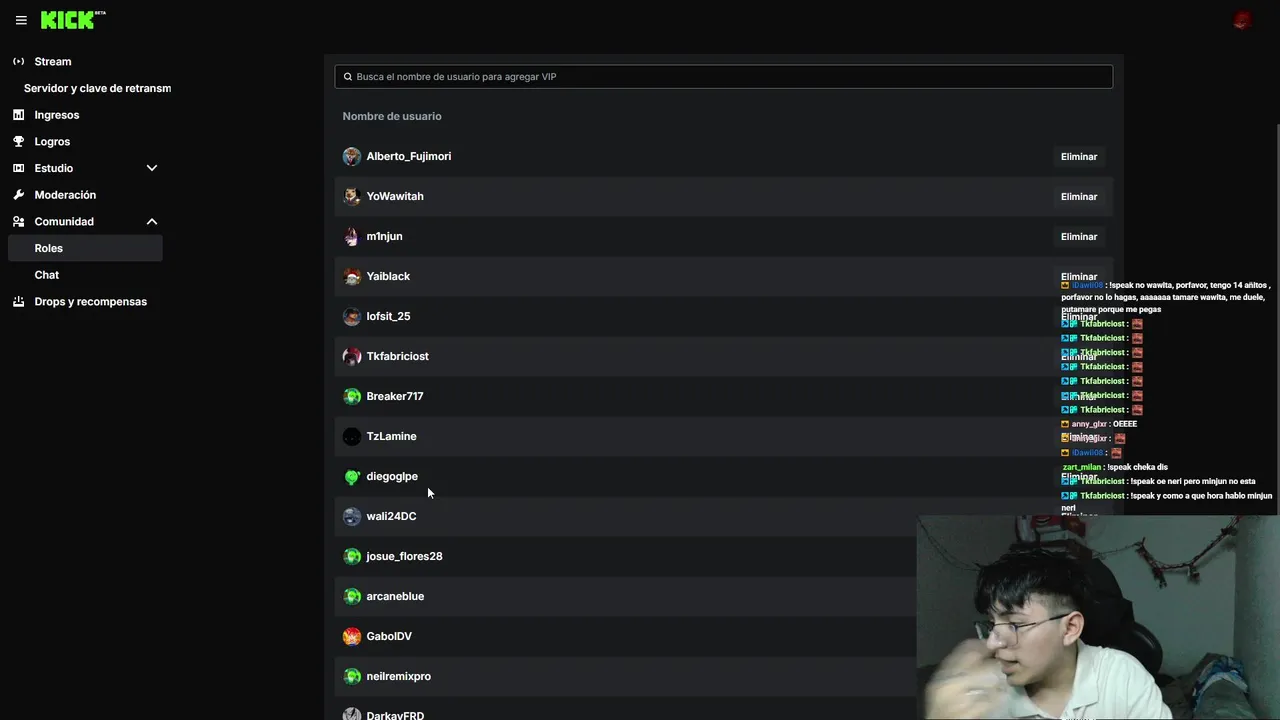Click the GaboIDV user avatar
This screenshot has height=720, width=1280.
(352, 637)
